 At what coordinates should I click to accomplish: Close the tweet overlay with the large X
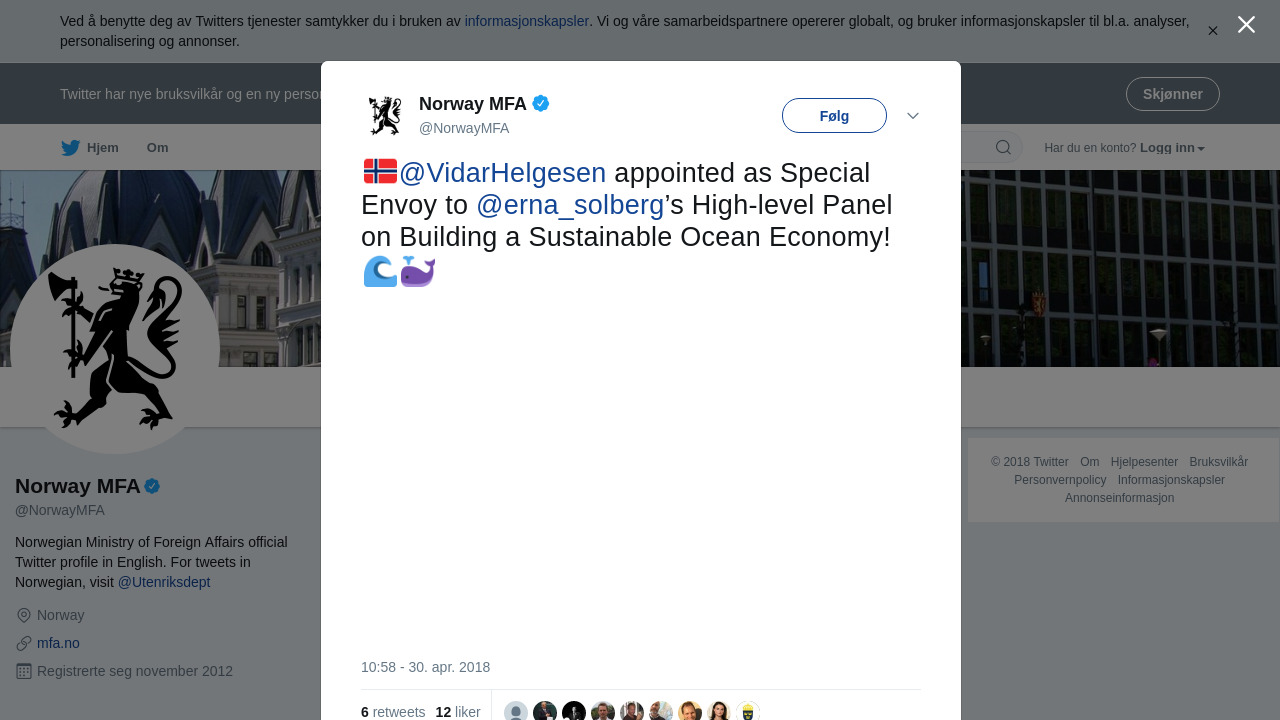1246,25
